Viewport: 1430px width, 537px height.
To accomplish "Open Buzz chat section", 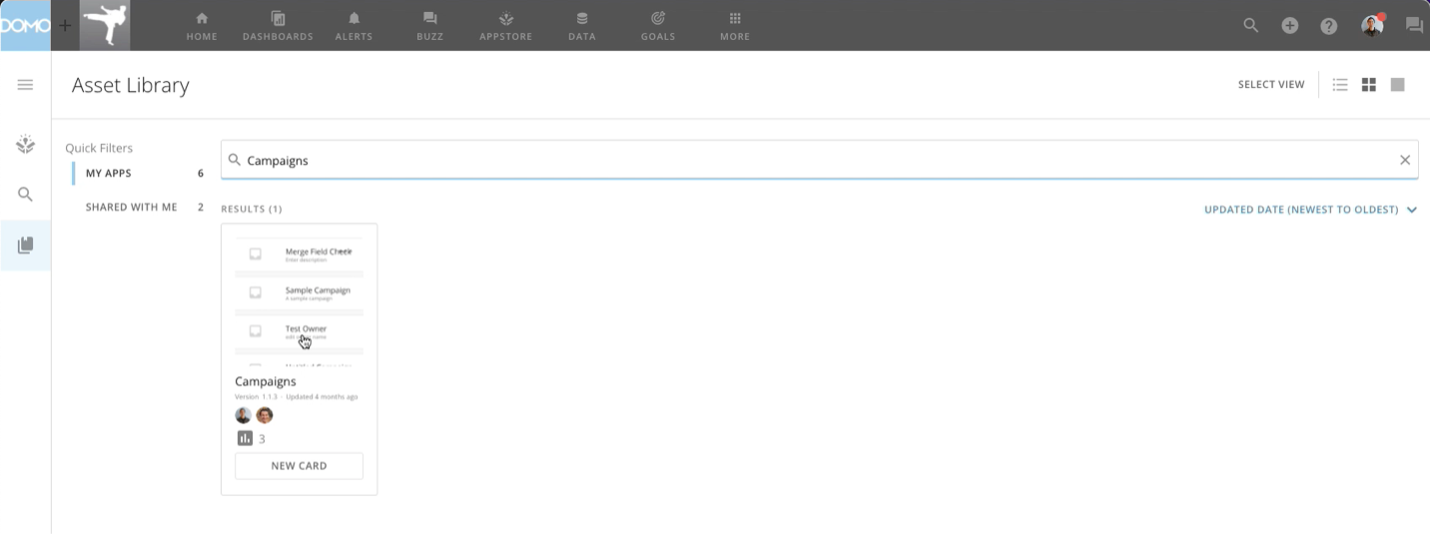I will click(430, 26).
